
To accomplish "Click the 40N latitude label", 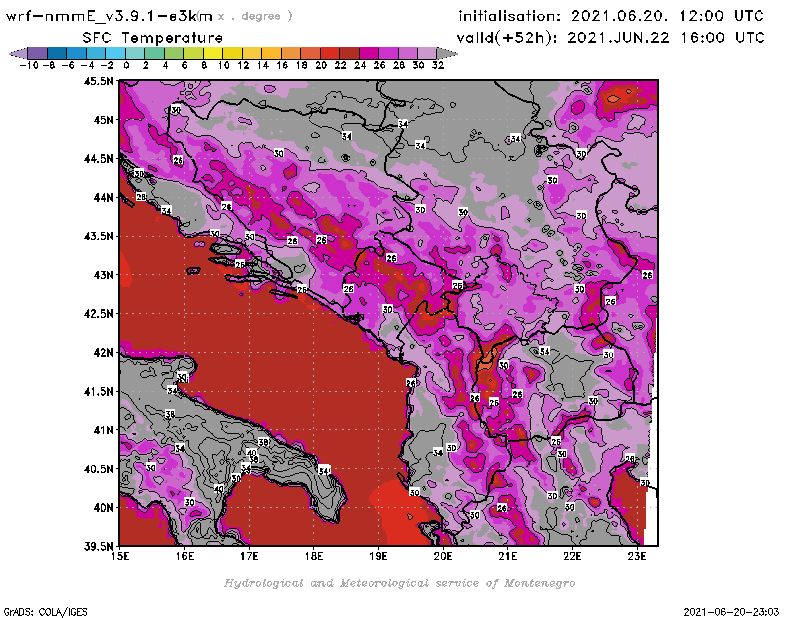I will tap(103, 508).
